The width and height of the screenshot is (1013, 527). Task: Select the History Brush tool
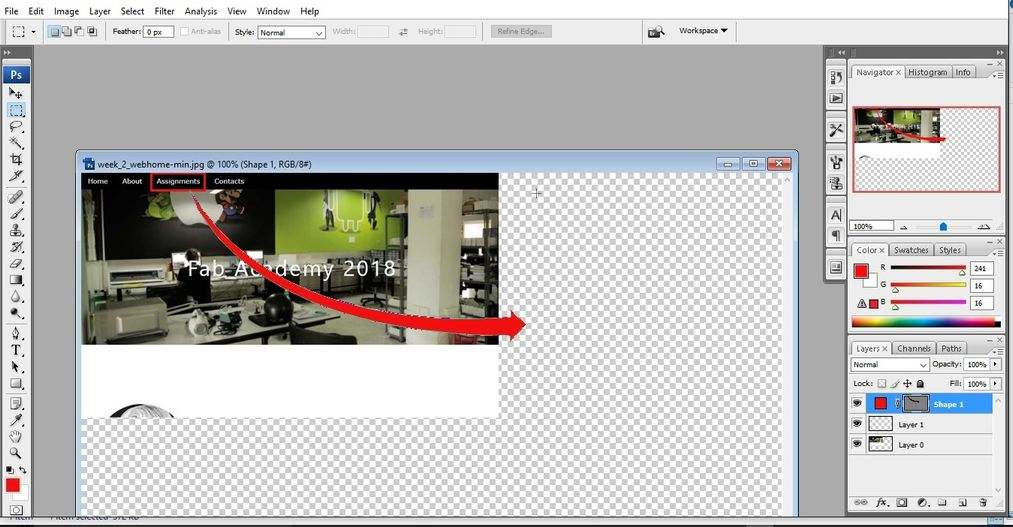16,247
